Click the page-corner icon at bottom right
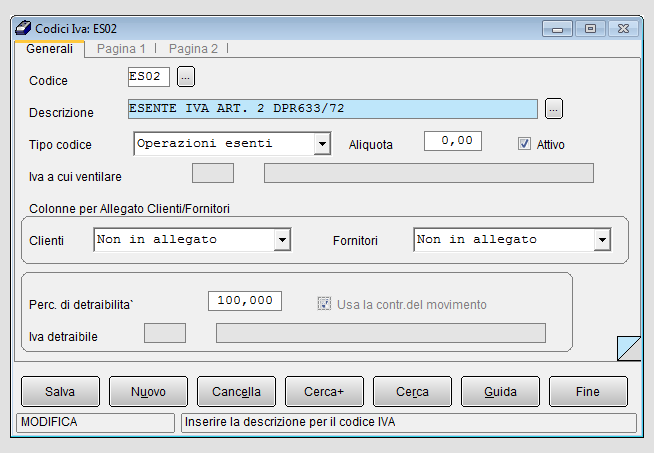Screen dimensions: 654x453 (629, 348)
